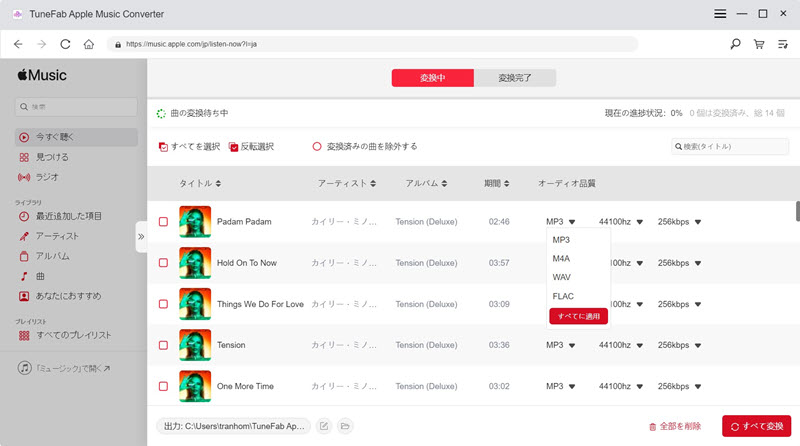
Task: Go forward with the forward arrow
Action: point(42,44)
